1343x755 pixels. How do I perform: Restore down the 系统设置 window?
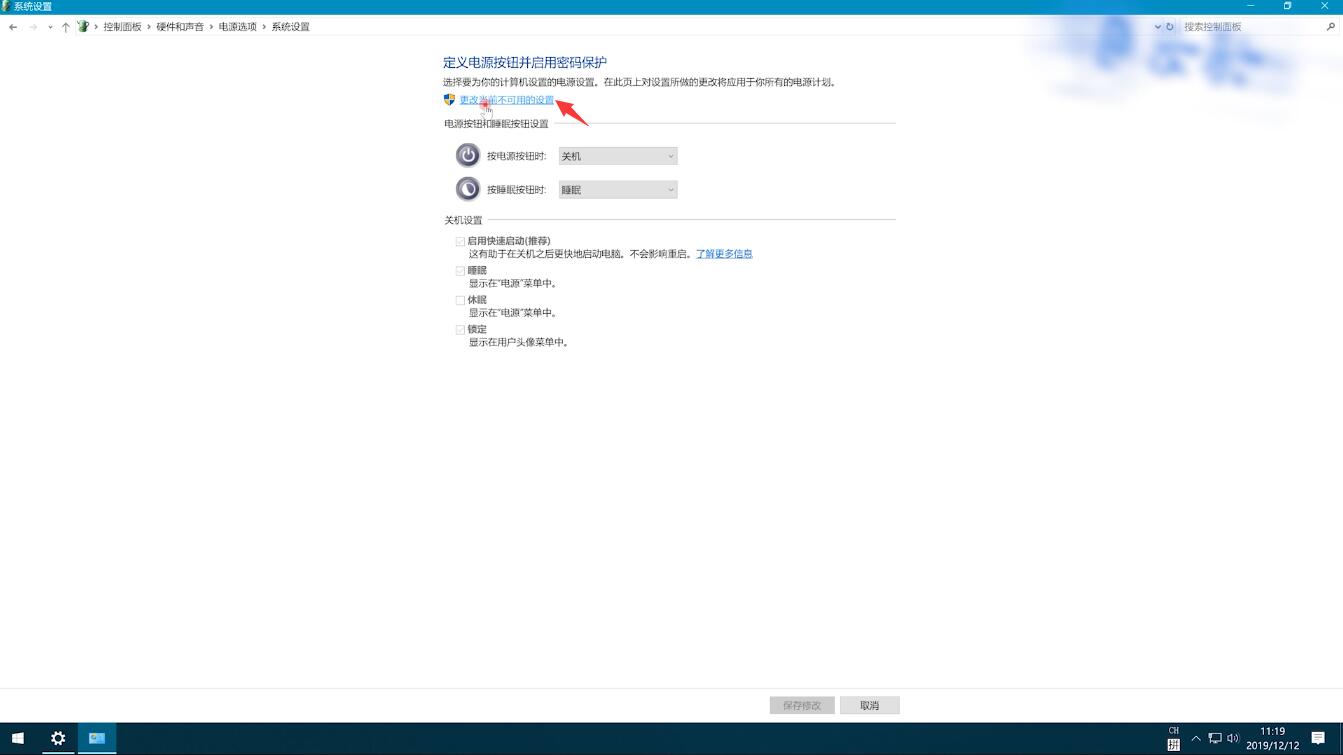pyautogui.click(x=1287, y=6)
